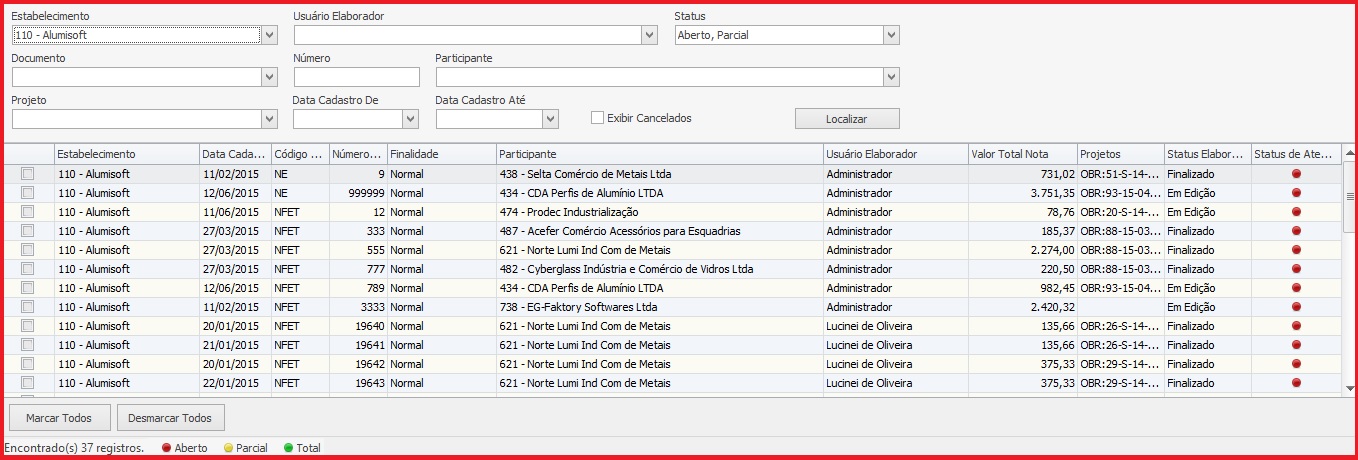Click red status dot for note 999999
Image resolution: width=1358 pixels, height=460 pixels.
1296,193
